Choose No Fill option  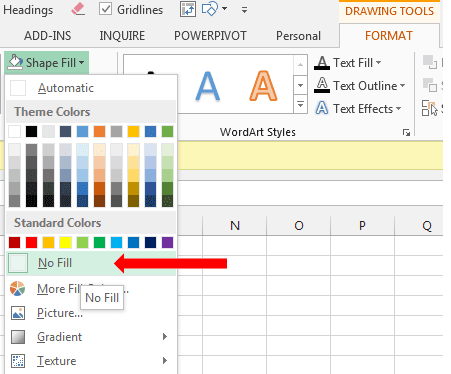(91, 263)
